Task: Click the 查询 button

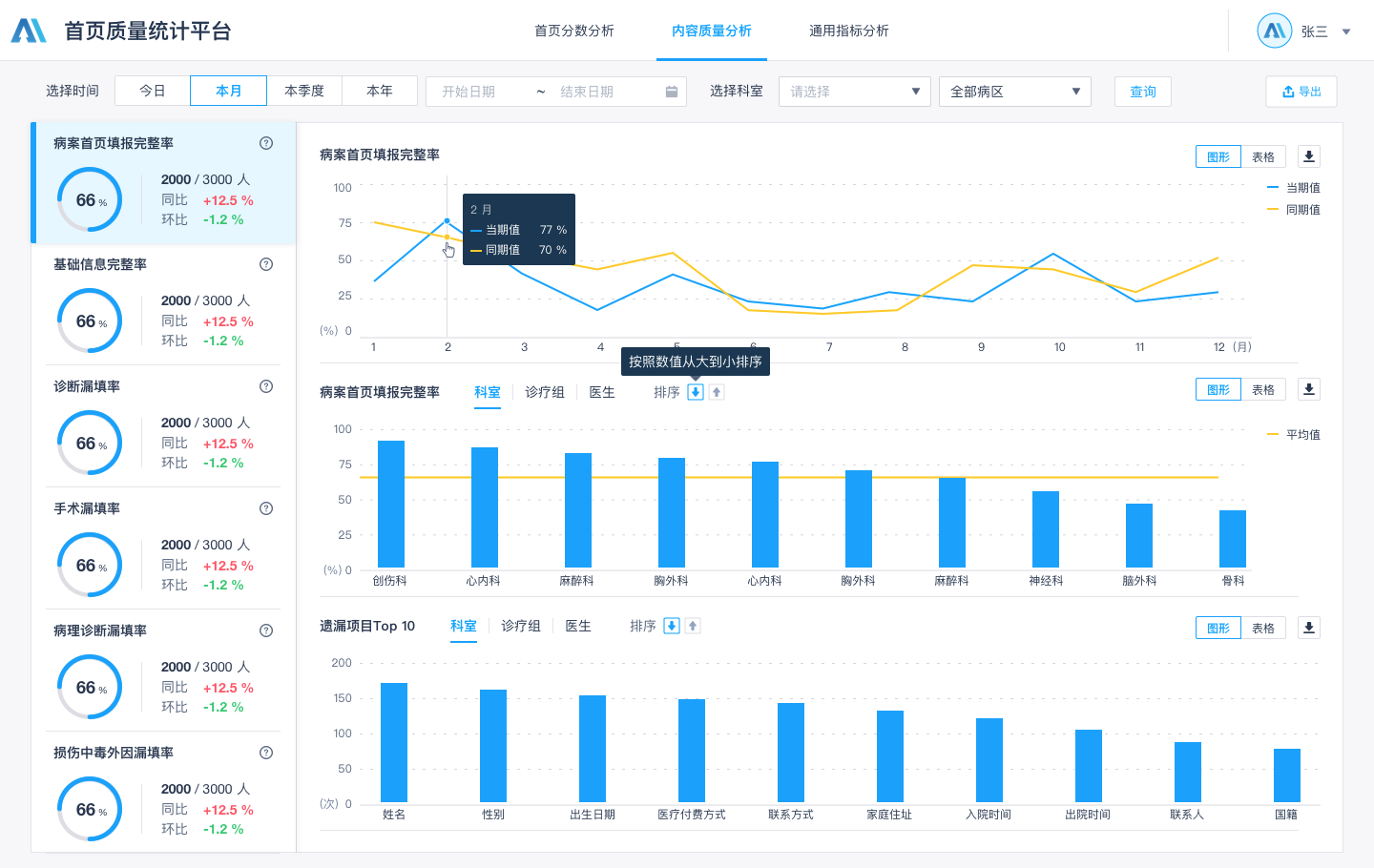Action: [x=1143, y=92]
